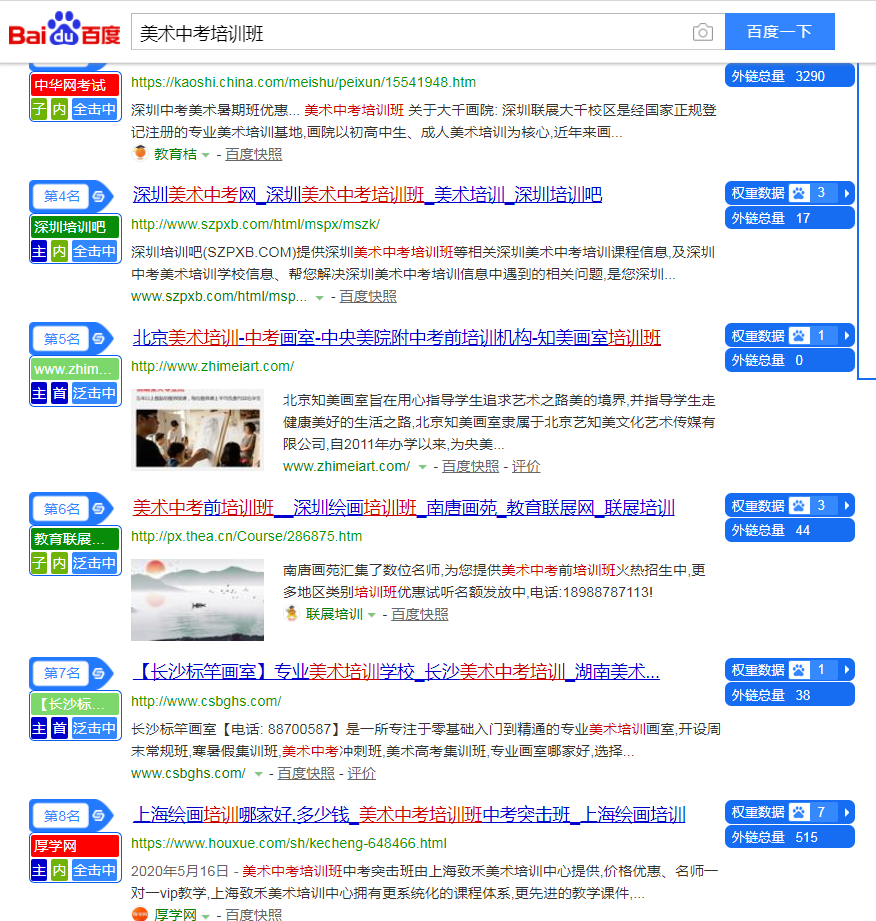Open 百度快照 link under 教育桔 result
Screen dimensions: 876x921
pos(253,154)
